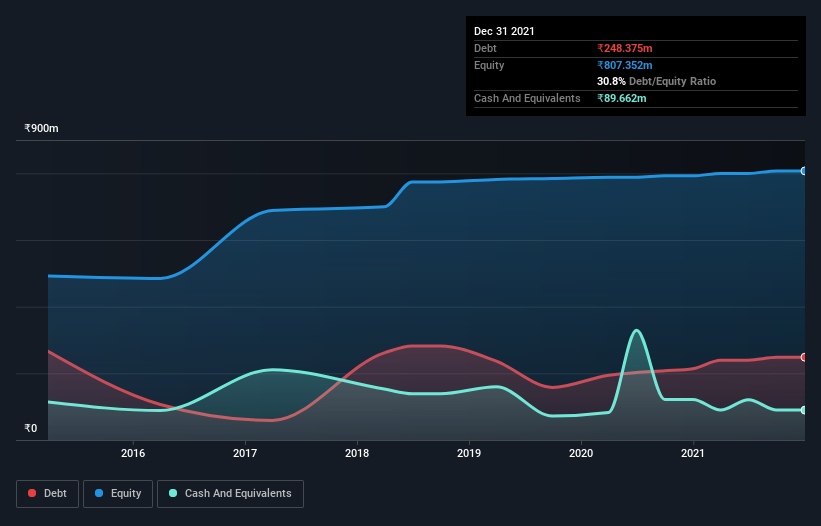The width and height of the screenshot is (821, 526).
Task: Click the ₹89.662m cash value
Action: pos(622,98)
